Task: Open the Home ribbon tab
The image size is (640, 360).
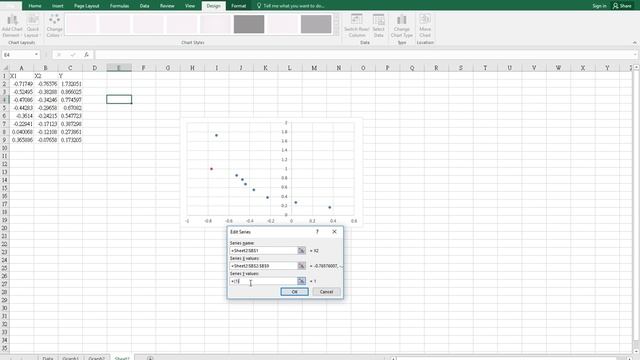Action: click(x=35, y=6)
